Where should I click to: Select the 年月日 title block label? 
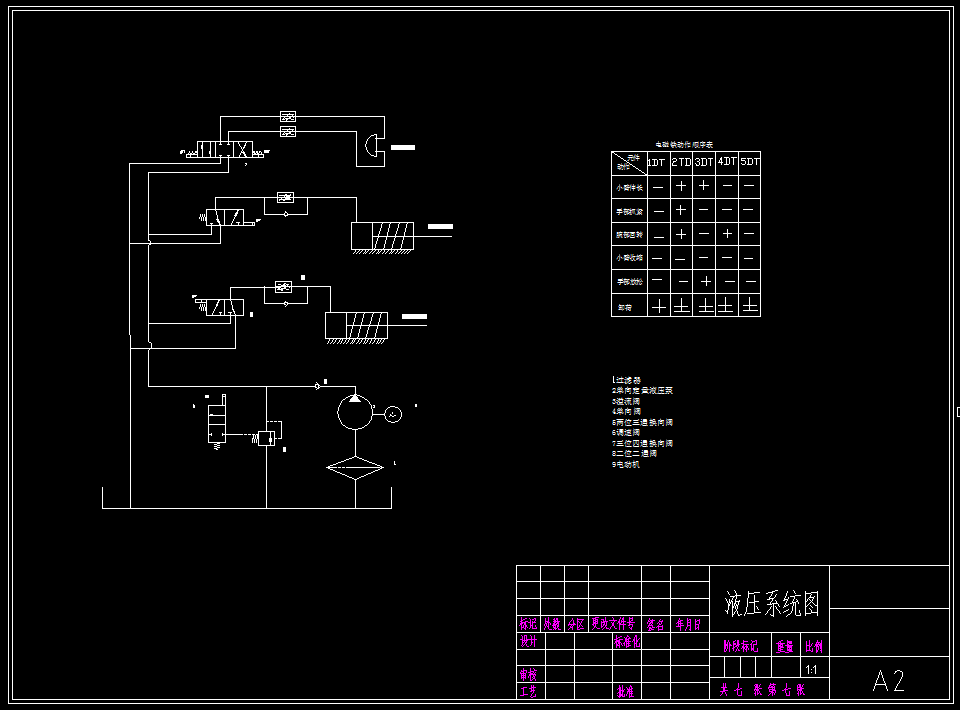(689, 624)
